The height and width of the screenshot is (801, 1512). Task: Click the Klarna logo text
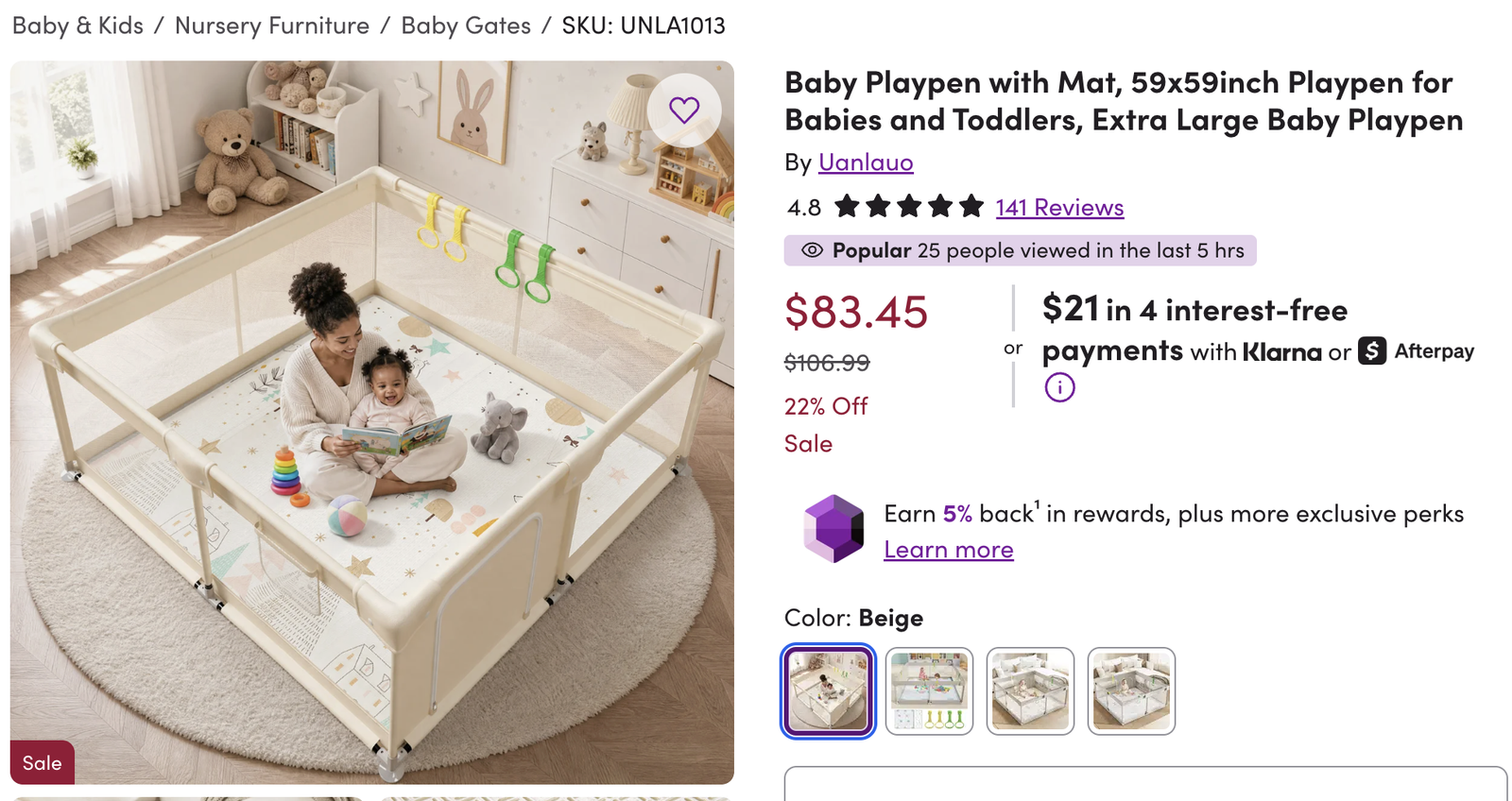(1281, 352)
